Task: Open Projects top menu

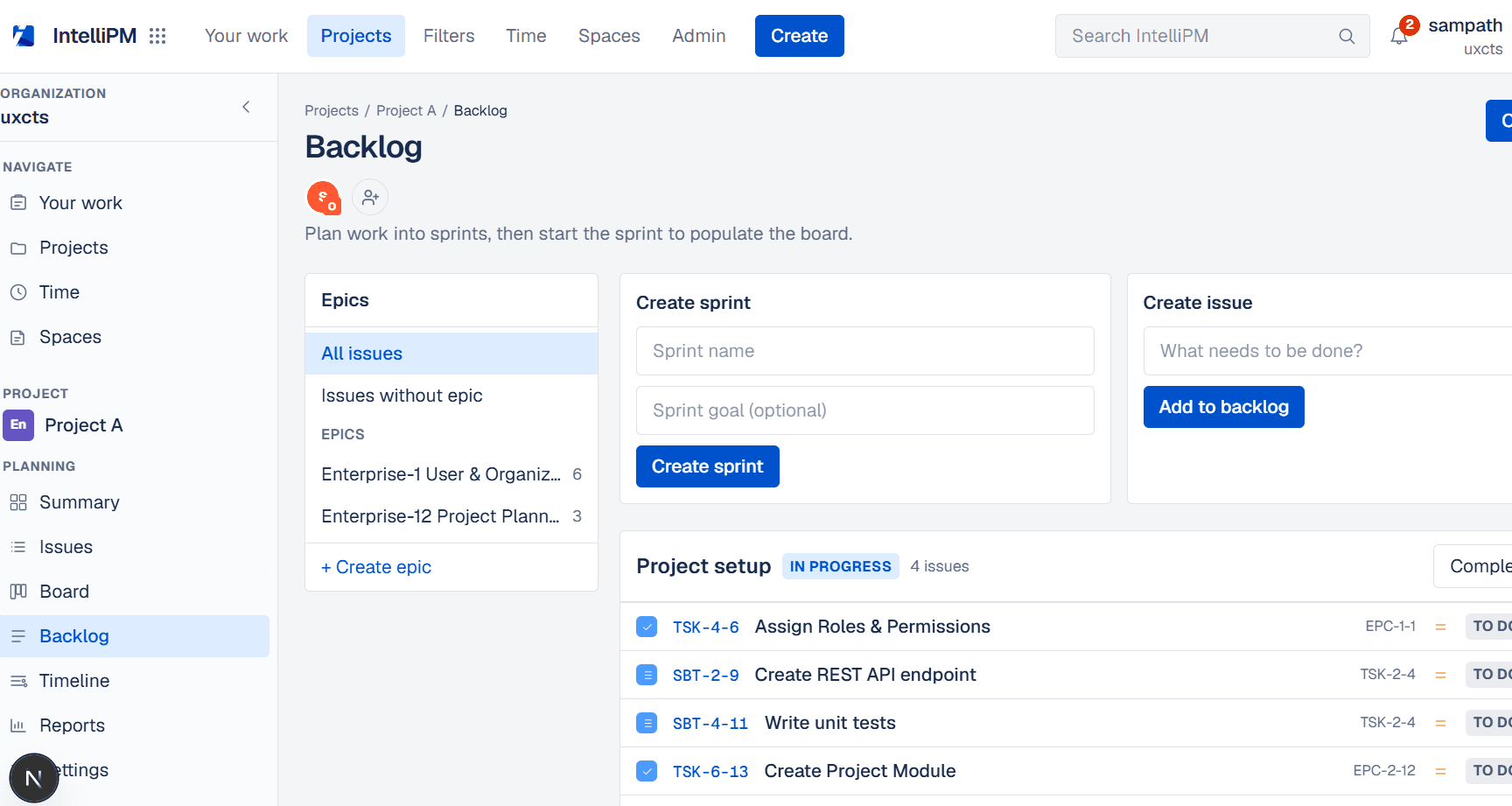Action: point(356,36)
